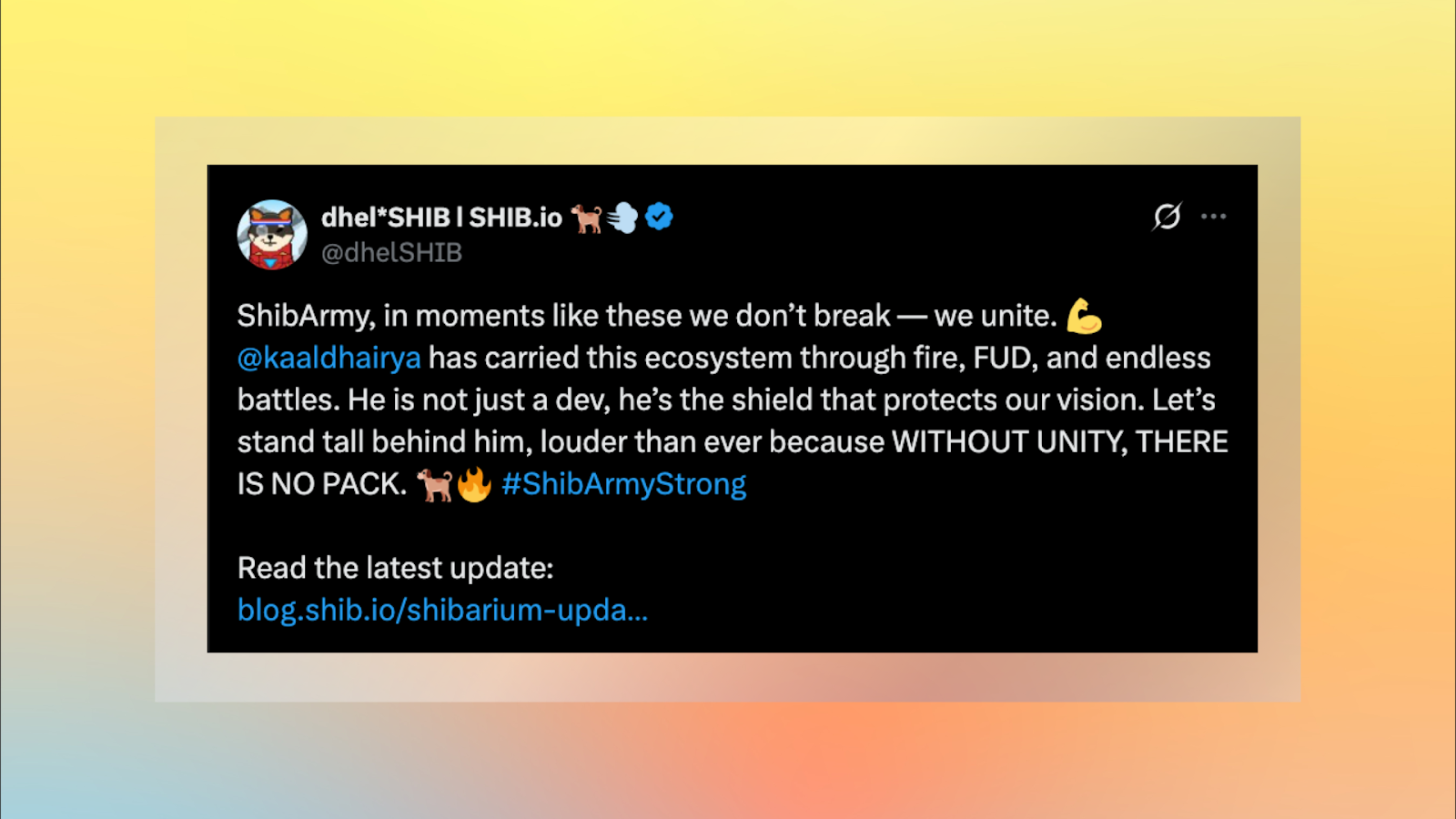Click the 'Read the latest update:' text

point(395,568)
